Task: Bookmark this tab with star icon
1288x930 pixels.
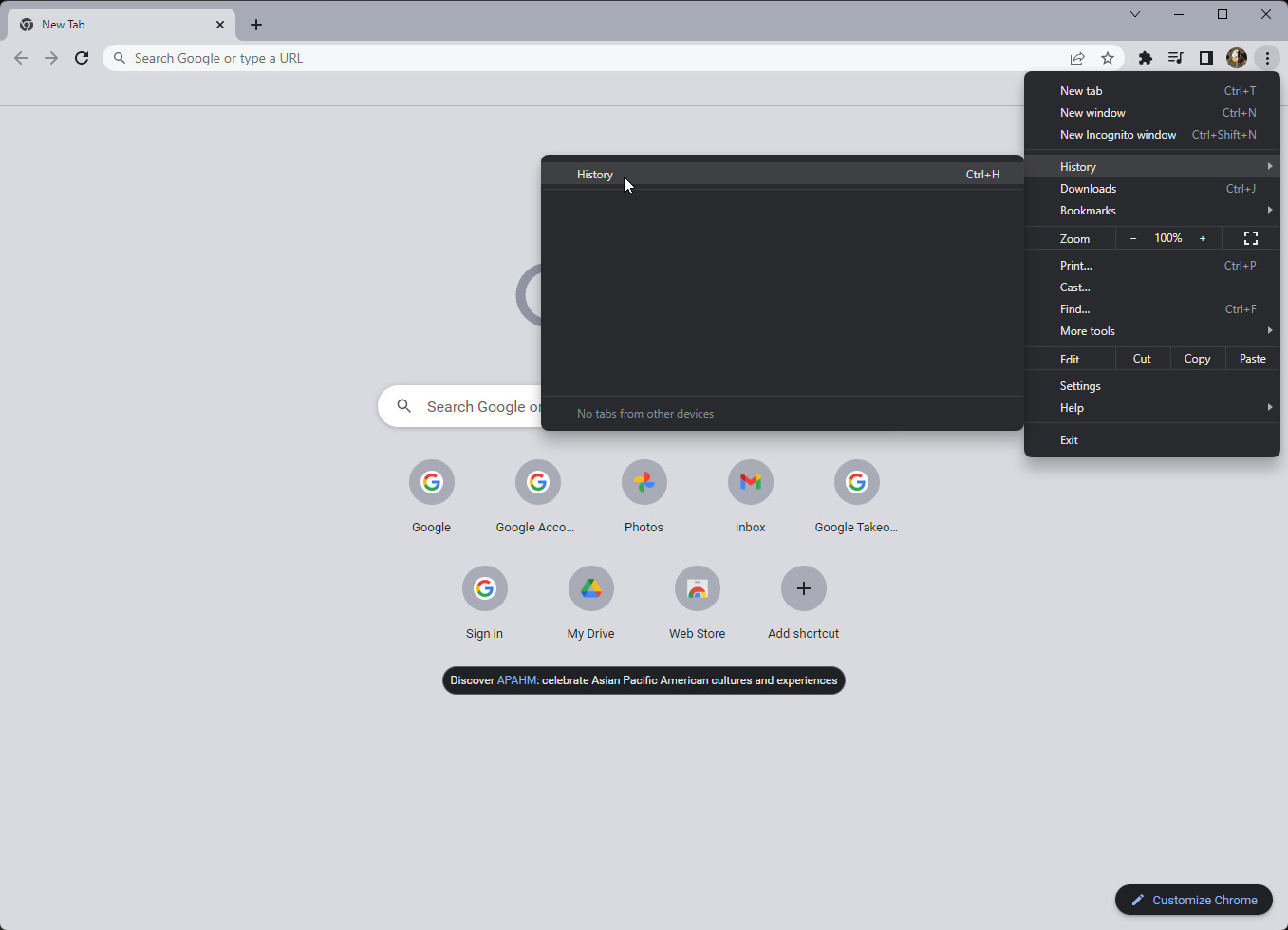Action: click(x=1108, y=58)
